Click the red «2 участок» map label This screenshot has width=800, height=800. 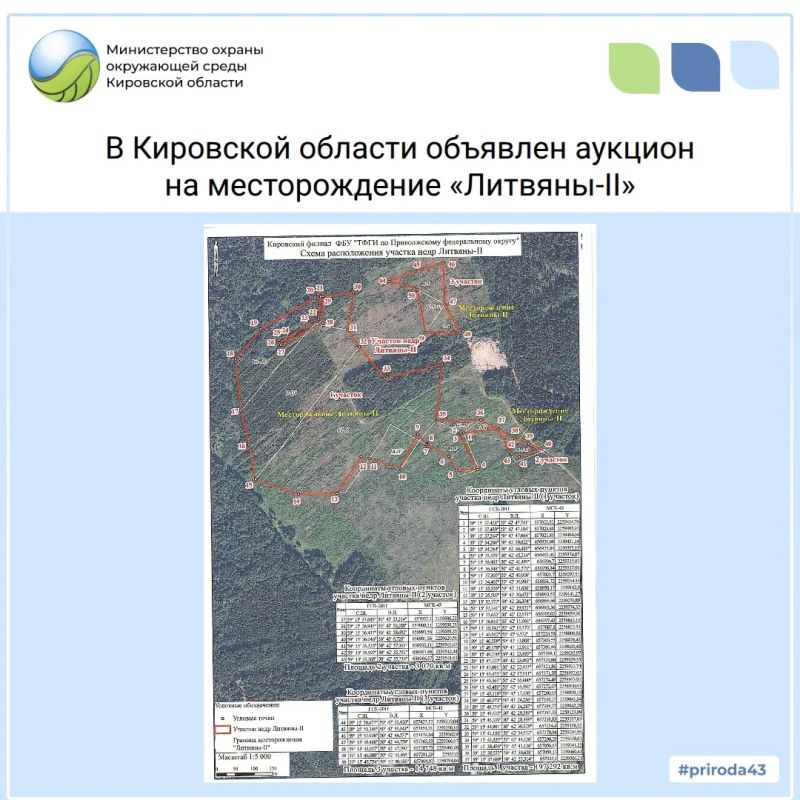click(551, 460)
